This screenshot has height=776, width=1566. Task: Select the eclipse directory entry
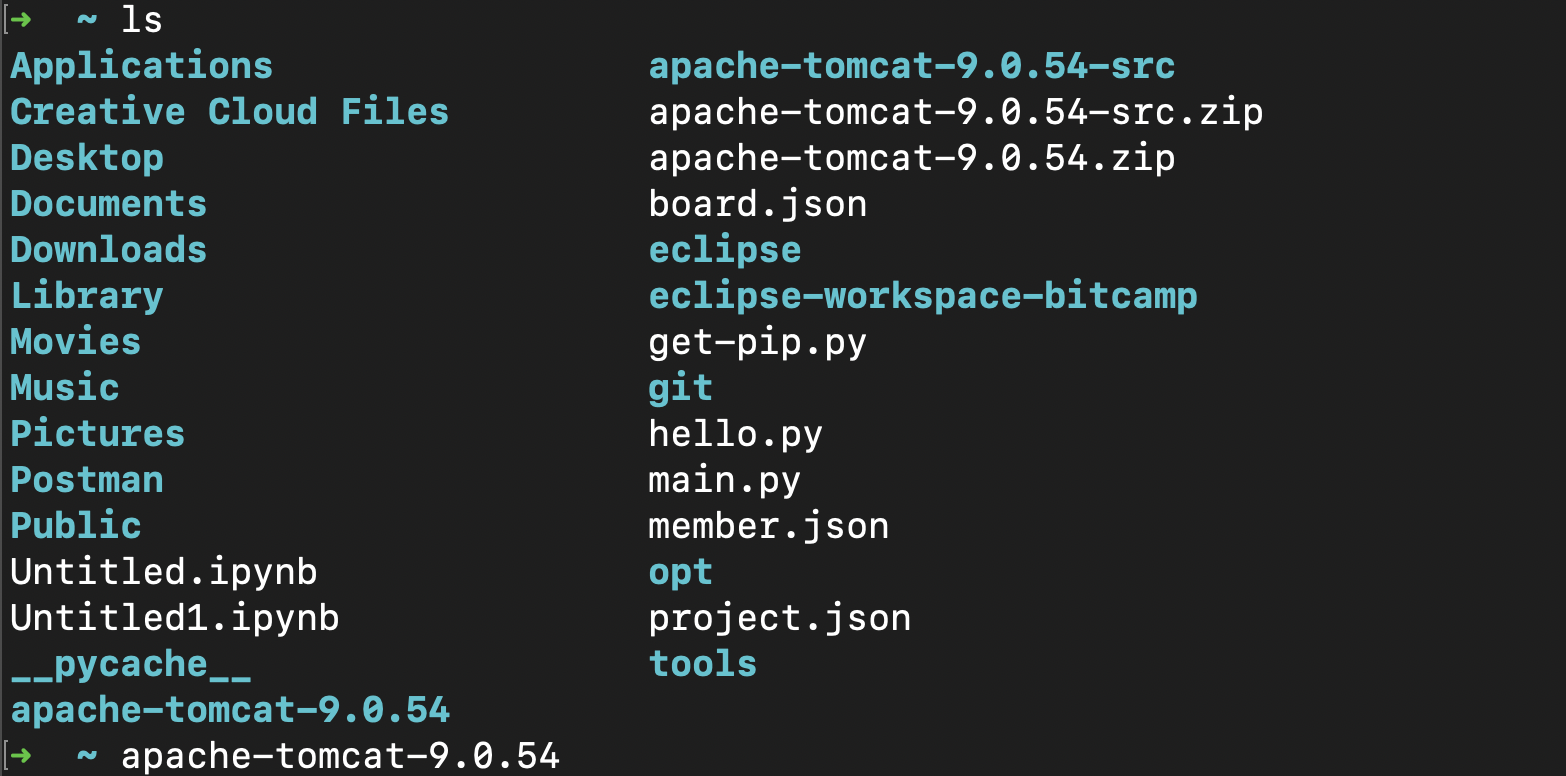[x=725, y=250]
